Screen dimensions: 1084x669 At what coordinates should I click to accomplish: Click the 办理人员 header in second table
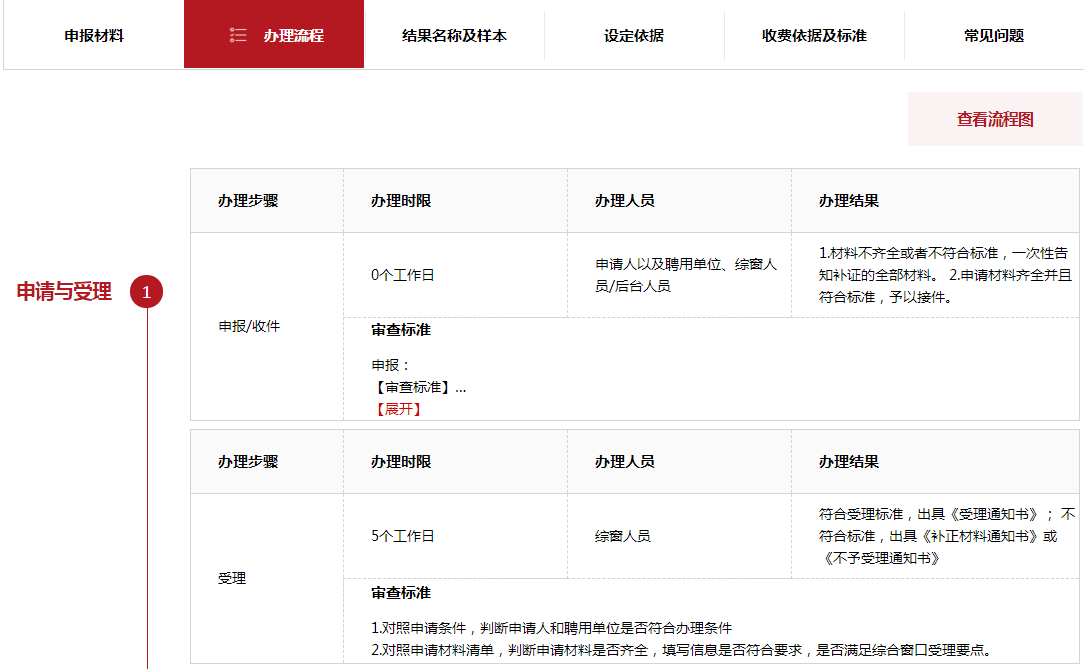pyautogui.click(x=624, y=462)
